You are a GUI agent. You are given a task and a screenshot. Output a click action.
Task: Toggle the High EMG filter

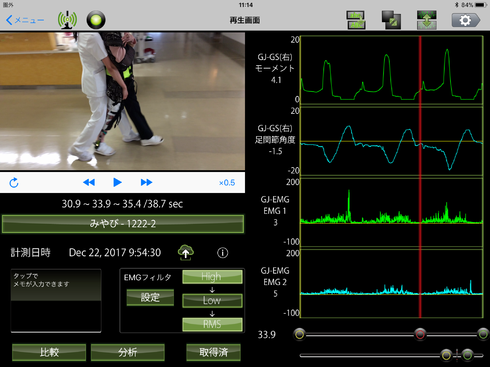[212, 277]
